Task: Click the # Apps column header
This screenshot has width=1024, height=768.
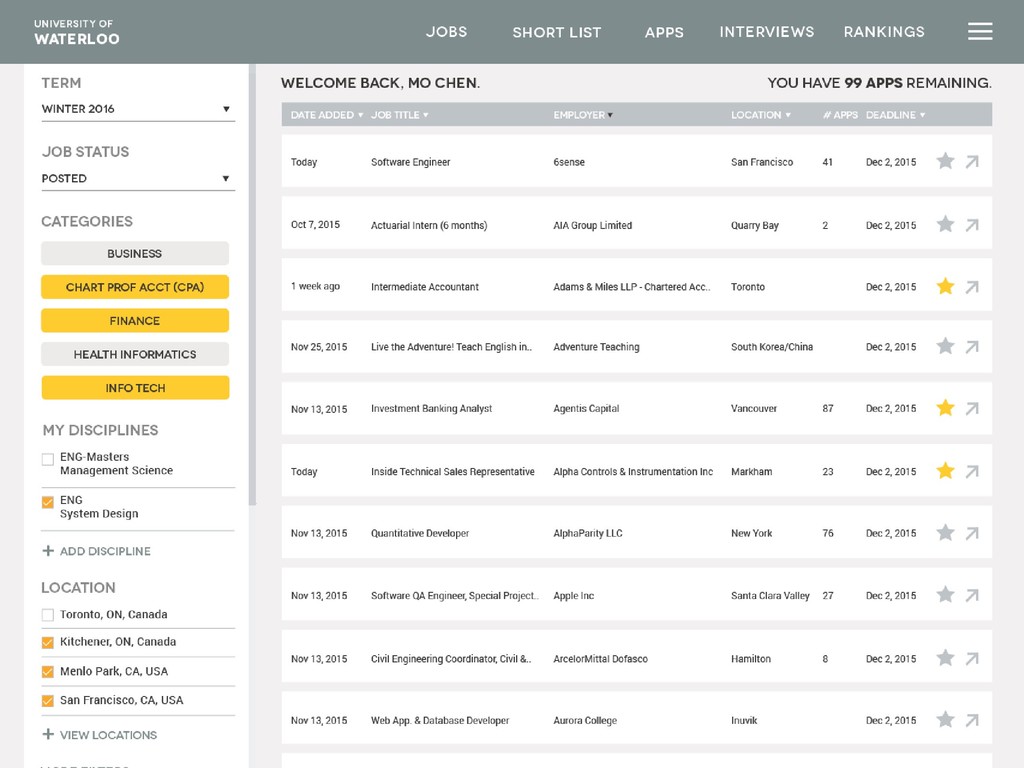Action: 840,115
